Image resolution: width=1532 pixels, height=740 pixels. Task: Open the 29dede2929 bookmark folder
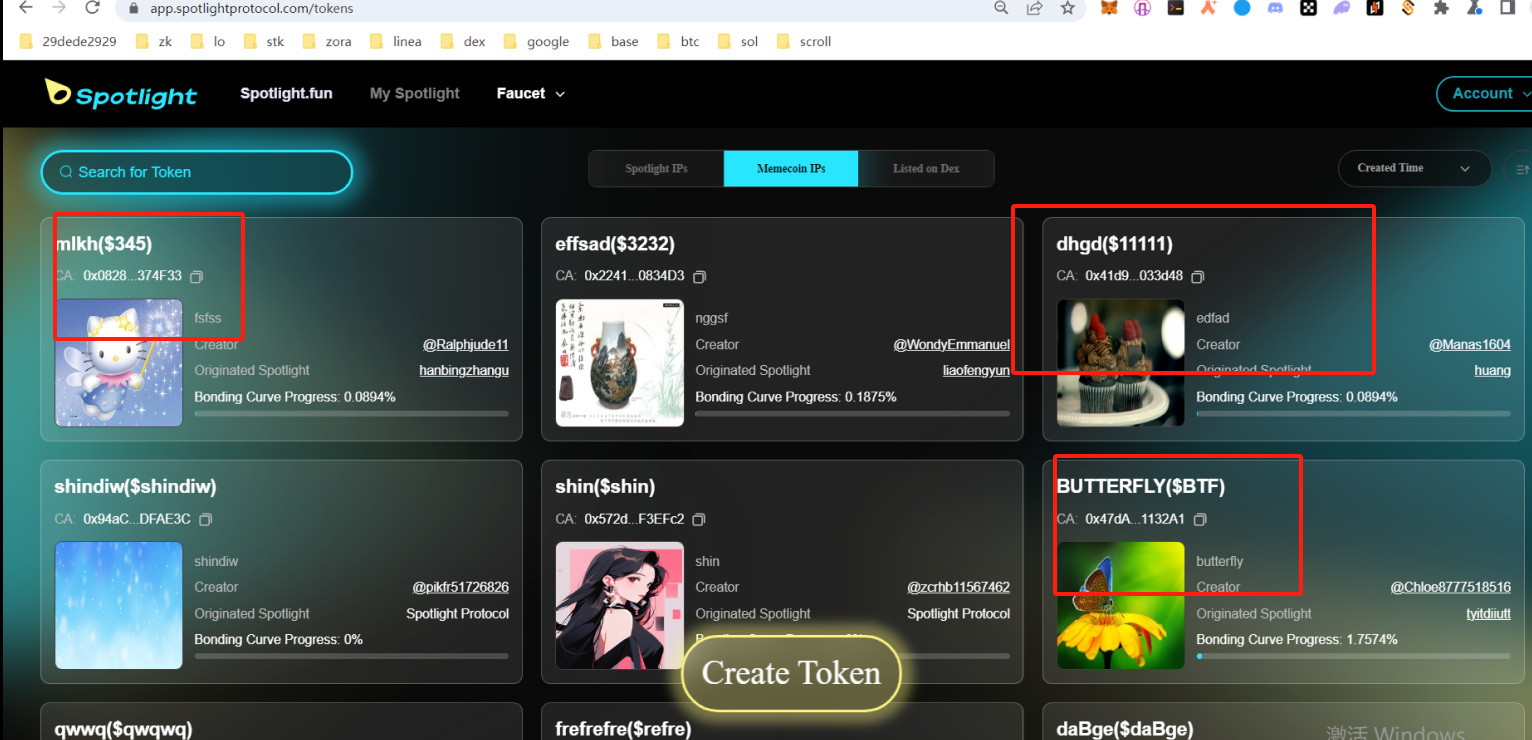point(68,41)
